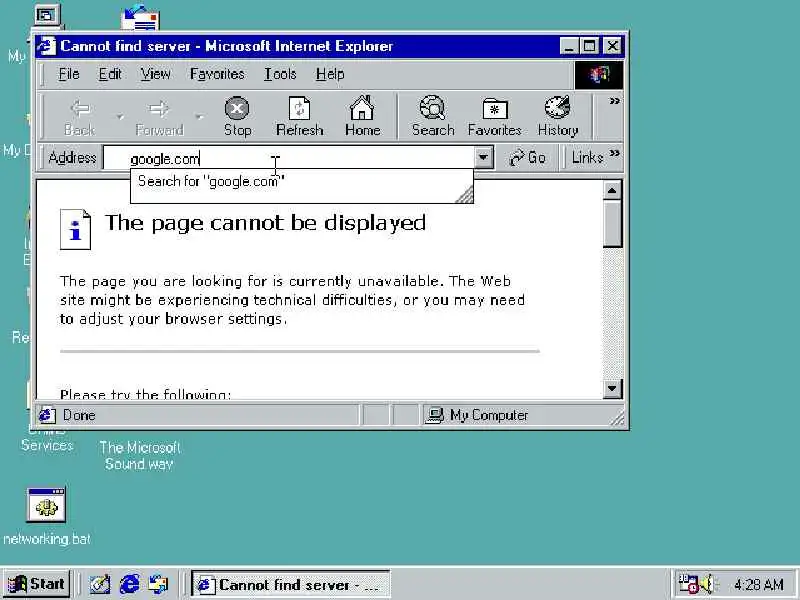Close the Internet Explorer window

click(612, 46)
